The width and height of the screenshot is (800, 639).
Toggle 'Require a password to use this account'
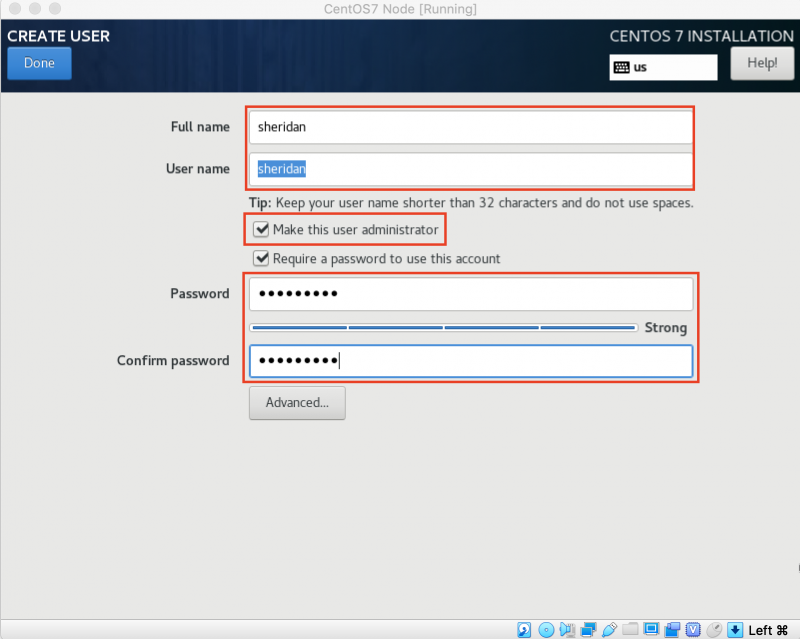tap(261, 258)
